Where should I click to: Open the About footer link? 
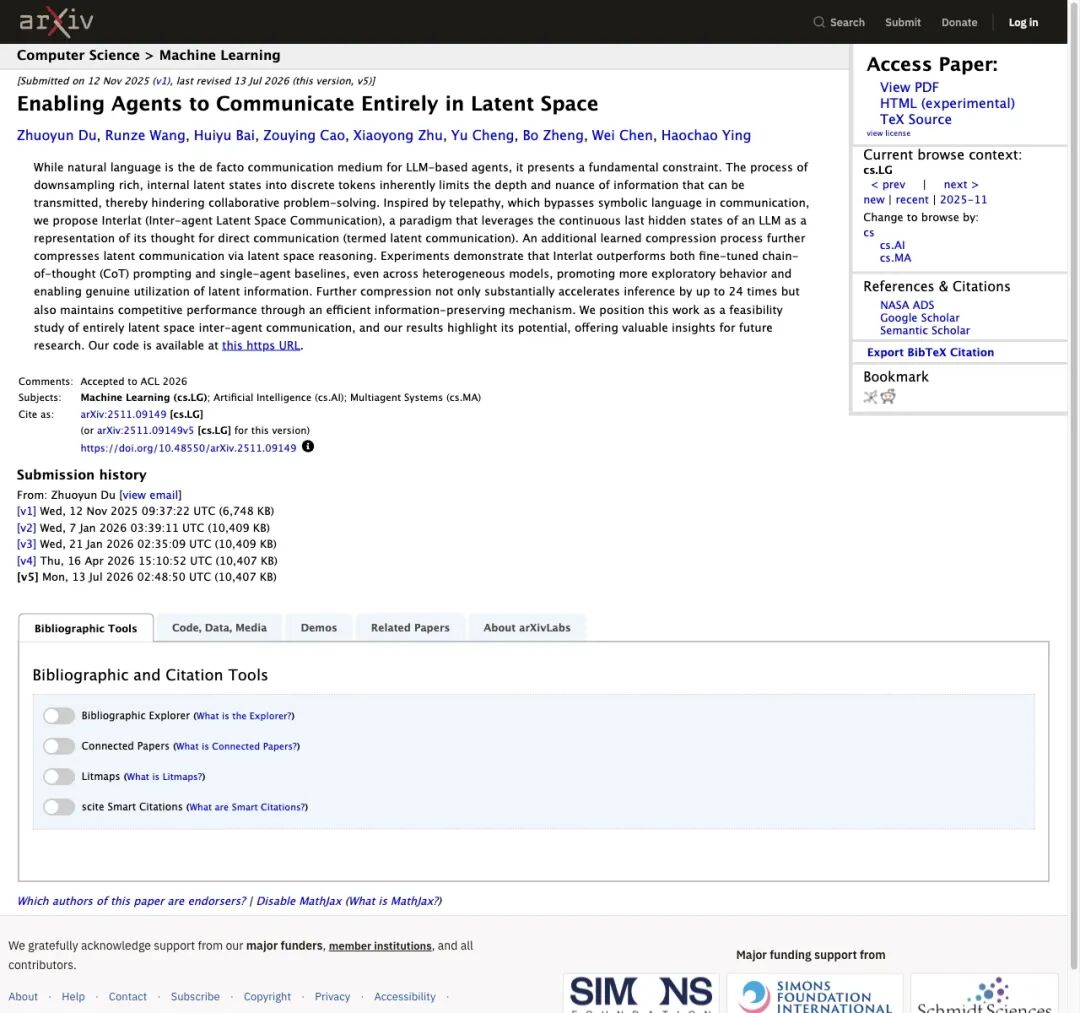pos(23,996)
